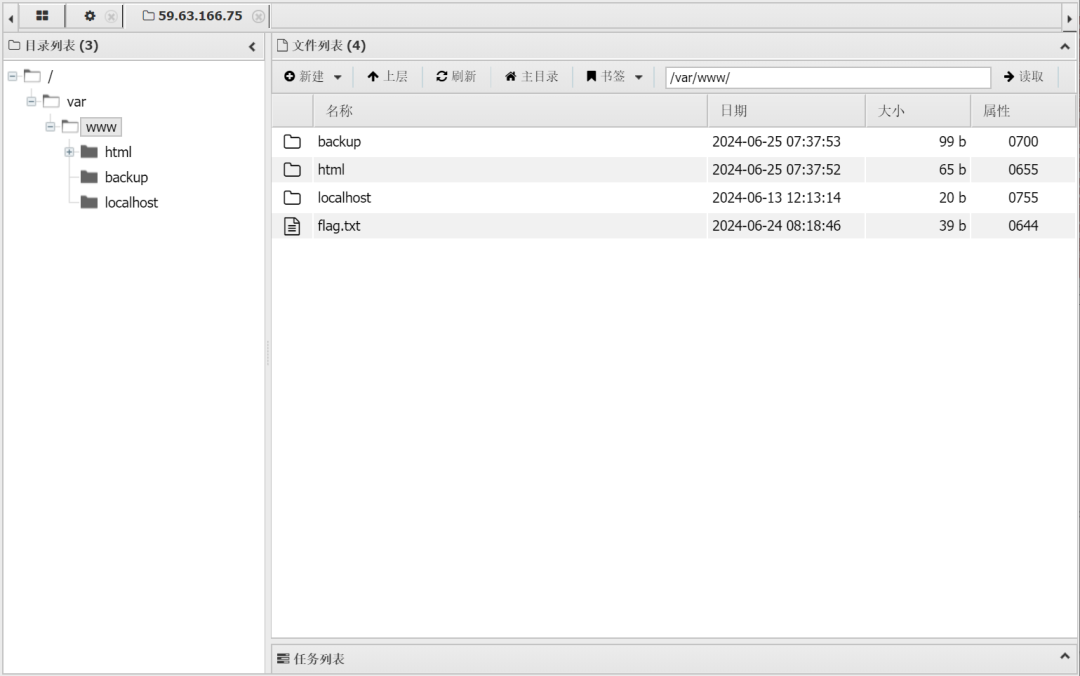Click the backup folder icon in file list
Image resolution: width=1080 pixels, height=676 pixels.
[292, 141]
